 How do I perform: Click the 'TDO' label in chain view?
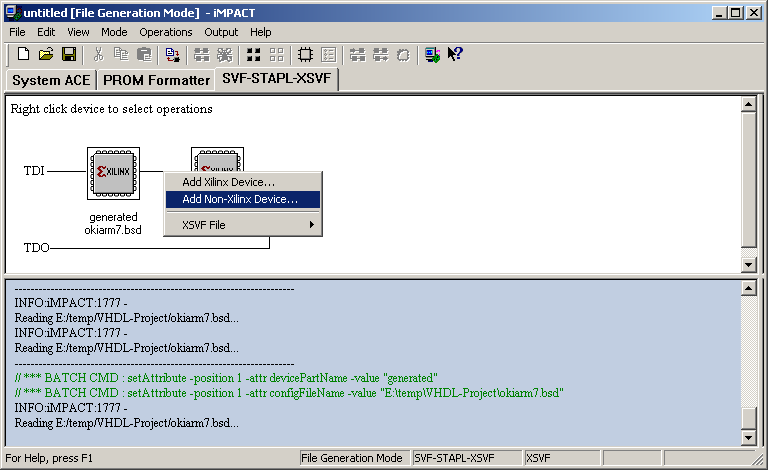tap(37, 248)
